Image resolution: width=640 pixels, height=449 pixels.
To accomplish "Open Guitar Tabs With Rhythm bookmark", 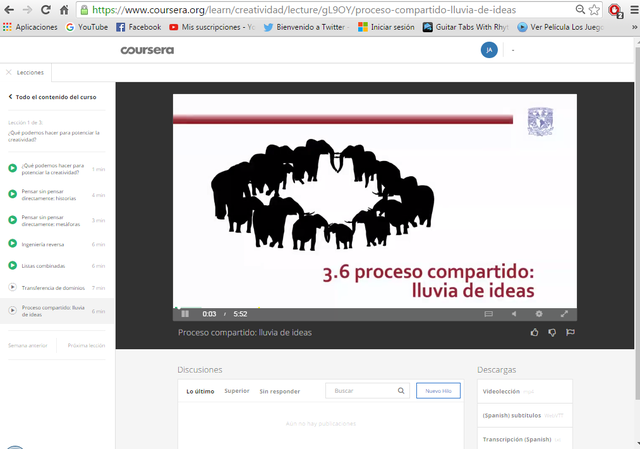I will click(466, 27).
